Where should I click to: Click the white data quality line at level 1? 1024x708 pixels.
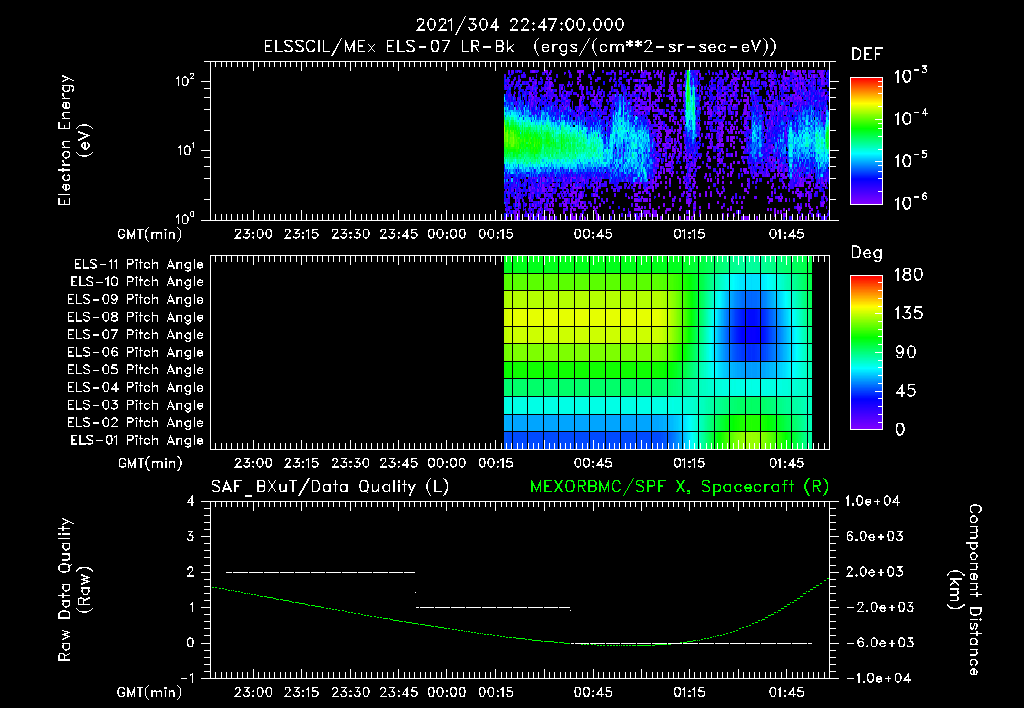coord(493,607)
